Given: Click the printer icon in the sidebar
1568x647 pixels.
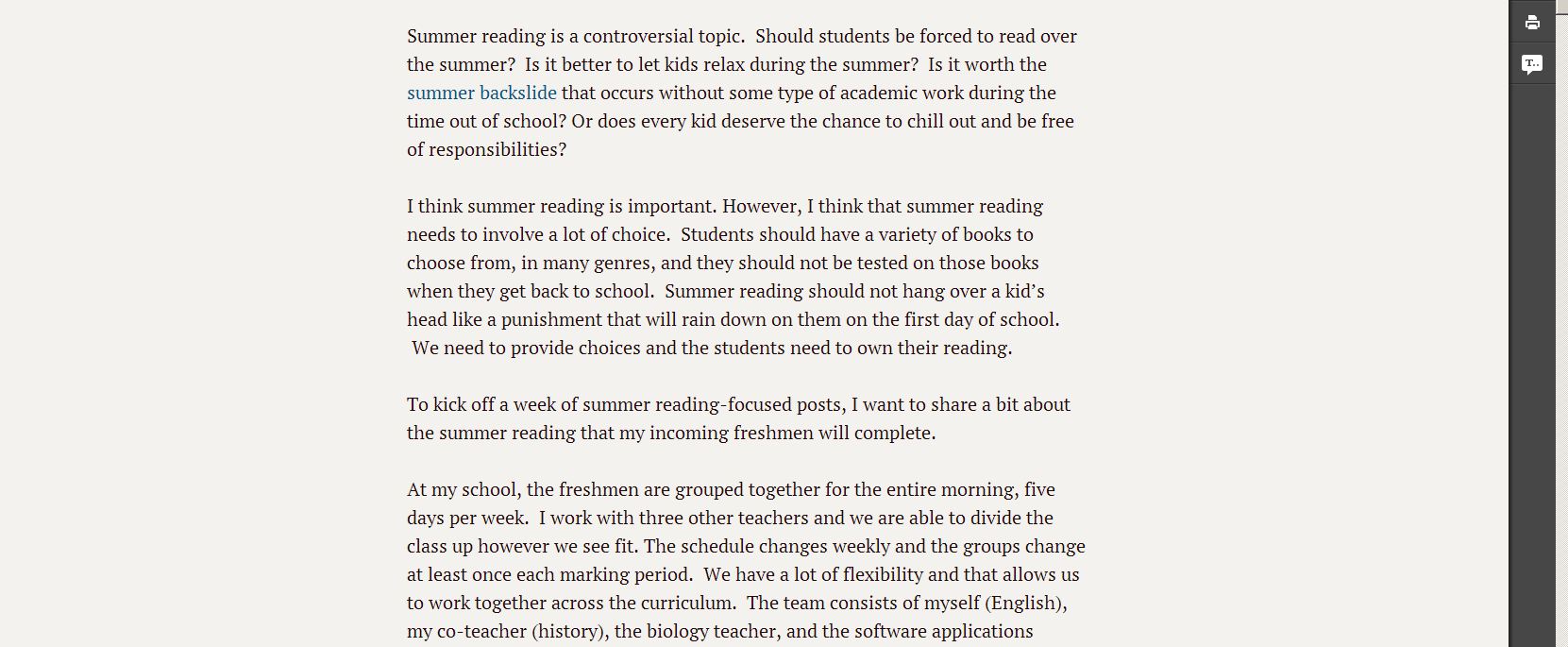Looking at the screenshot, I should tap(1532, 23).
